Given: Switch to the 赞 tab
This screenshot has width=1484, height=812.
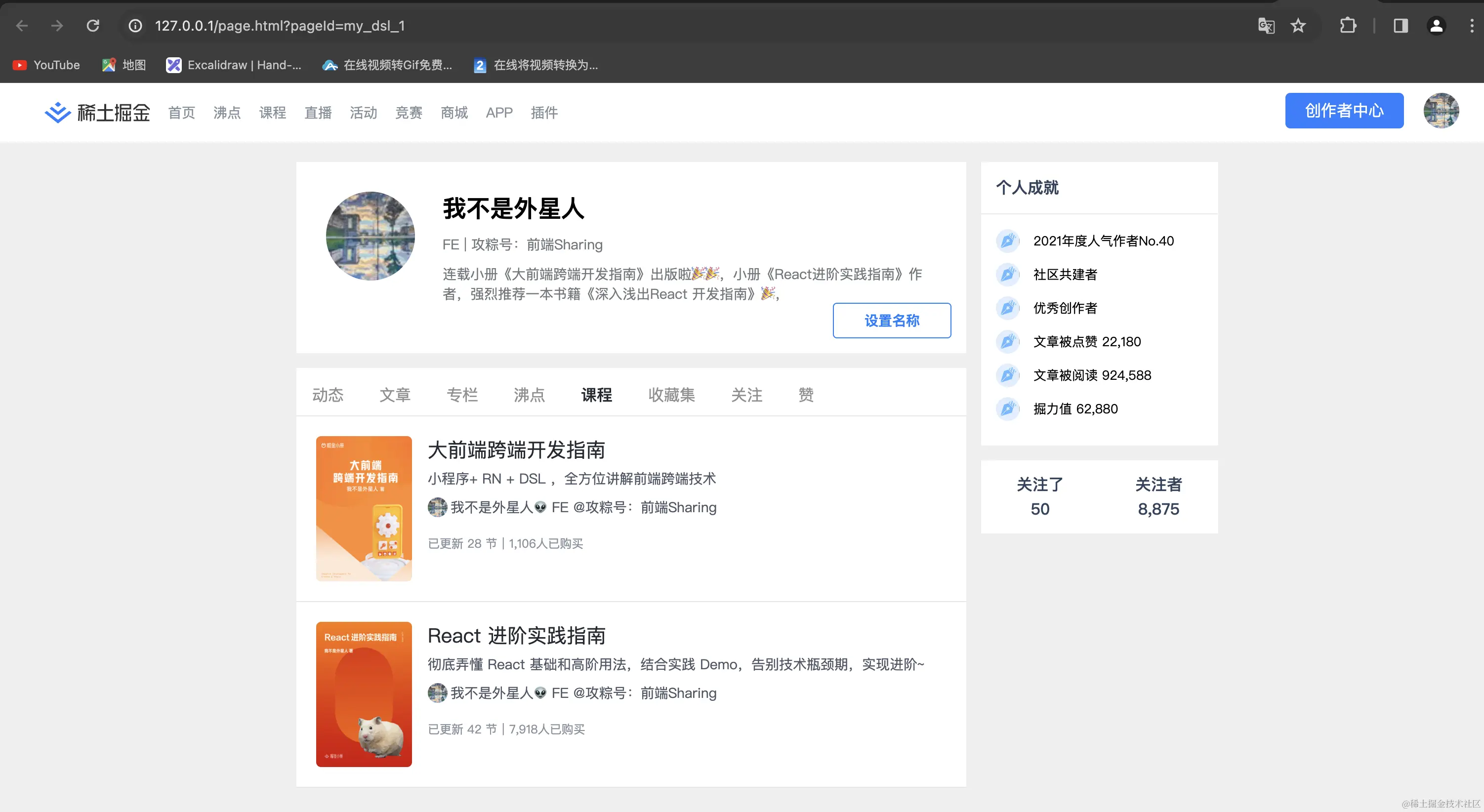Looking at the screenshot, I should 806,395.
